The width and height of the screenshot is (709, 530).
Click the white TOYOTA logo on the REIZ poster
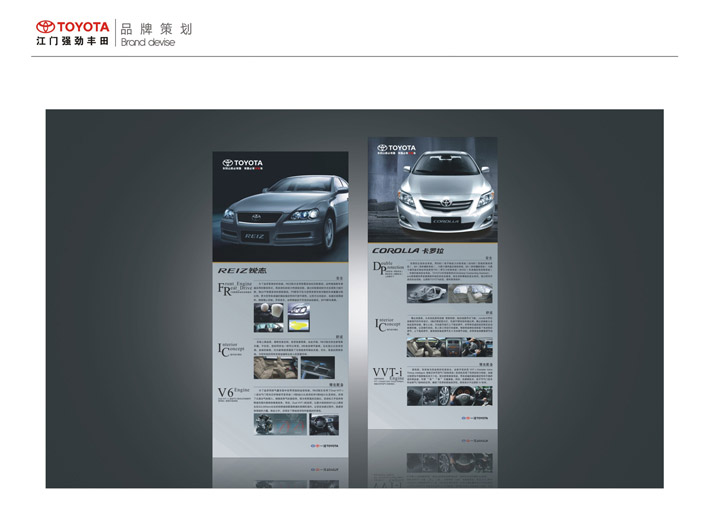coord(242,163)
